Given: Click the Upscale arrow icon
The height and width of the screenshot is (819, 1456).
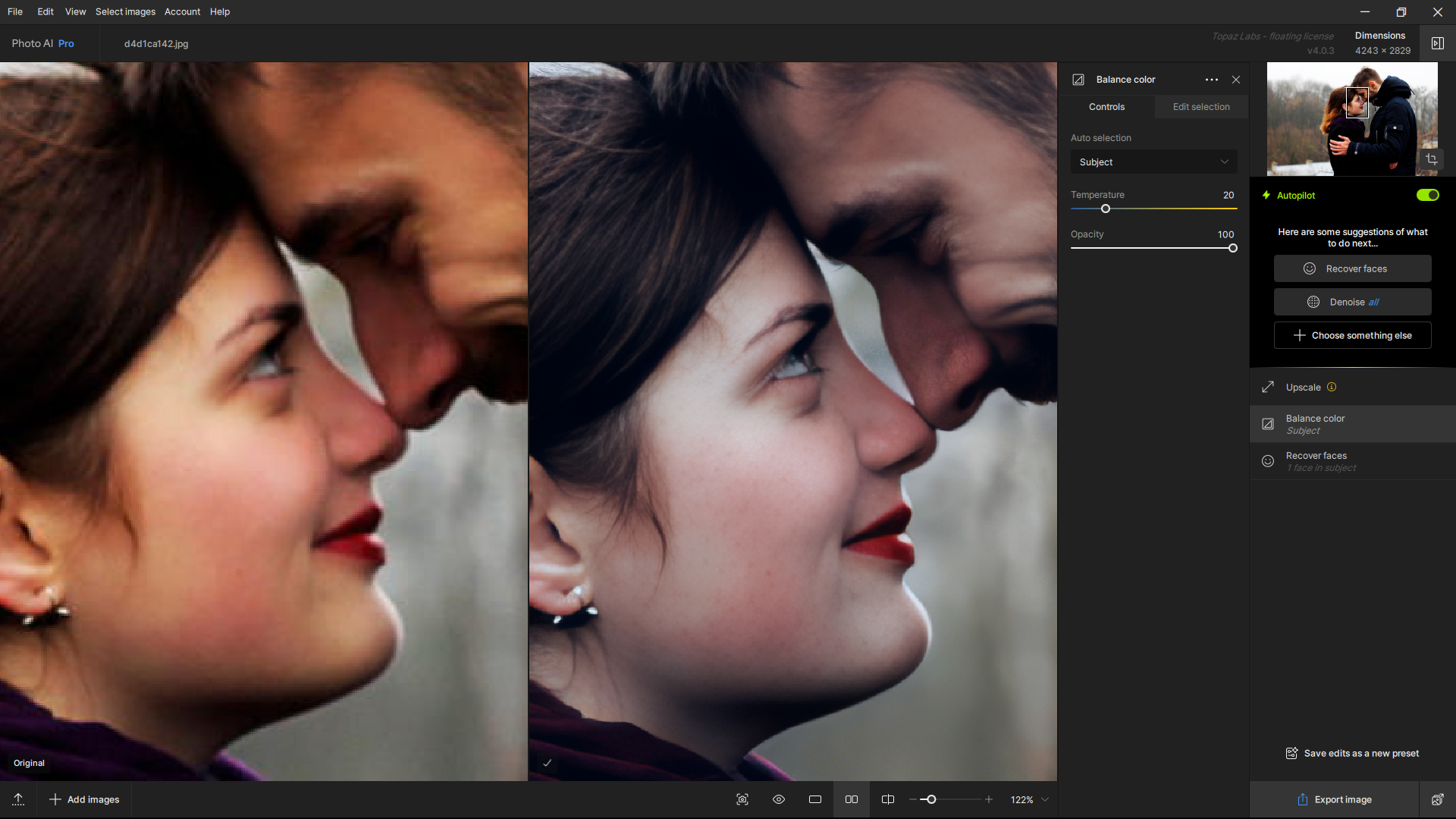Looking at the screenshot, I should click(1268, 387).
